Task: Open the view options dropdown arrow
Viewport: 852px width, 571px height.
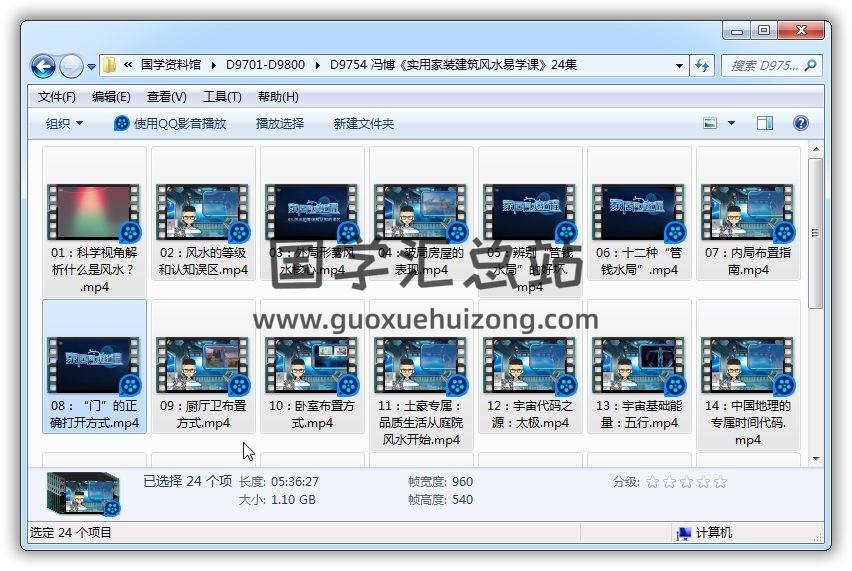Action: tap(731, 123)
